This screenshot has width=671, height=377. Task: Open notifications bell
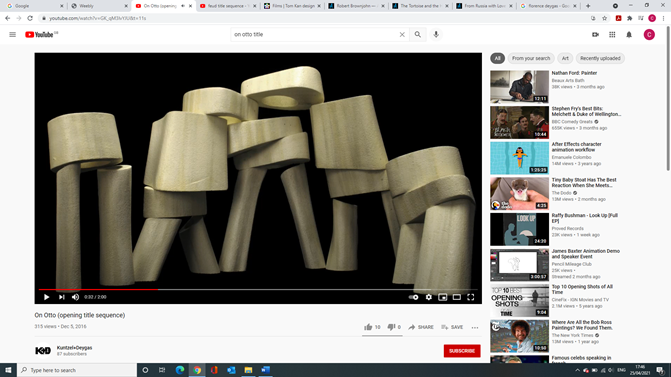pyautogui.click(x=629, y=35)
